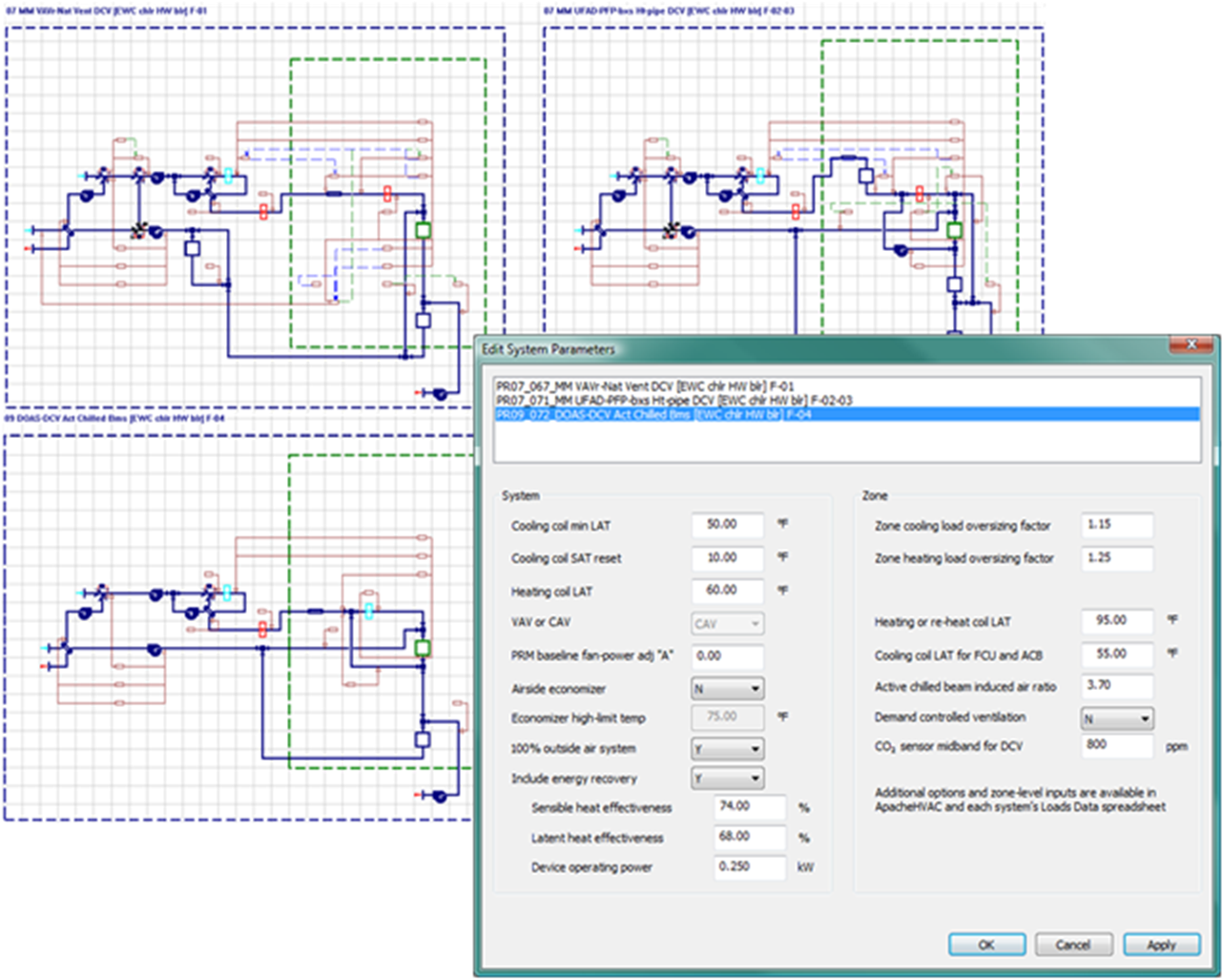Click Cooling coil LAT for FCU and ACB field

[1117, 655]
